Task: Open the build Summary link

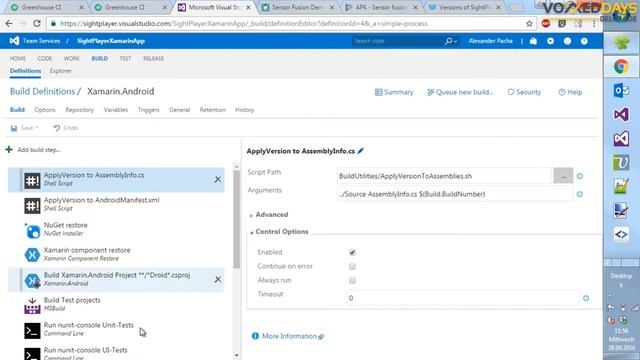Action: 394,92
